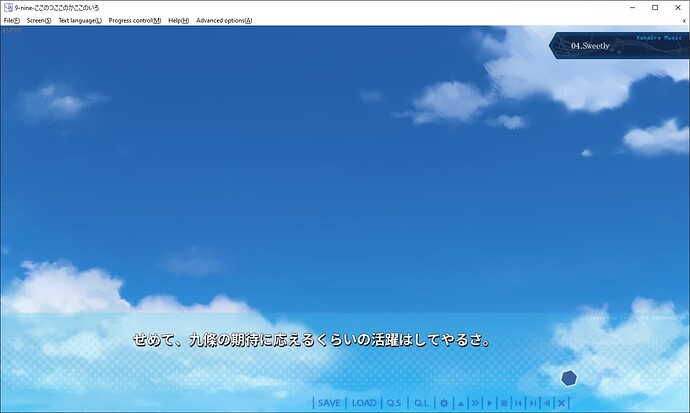Open the Text language menu
This screenshot has width=690, height=413.
pos(80,20)
